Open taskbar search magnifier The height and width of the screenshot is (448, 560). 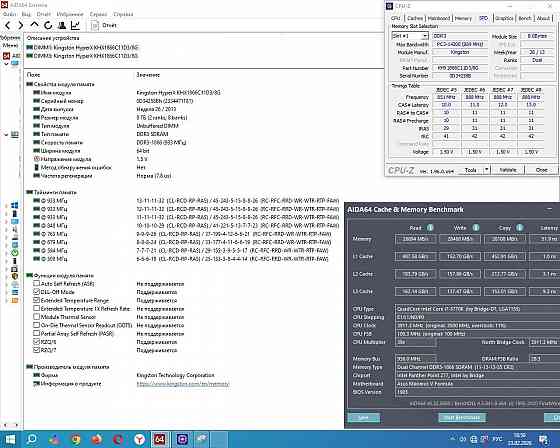32,439
